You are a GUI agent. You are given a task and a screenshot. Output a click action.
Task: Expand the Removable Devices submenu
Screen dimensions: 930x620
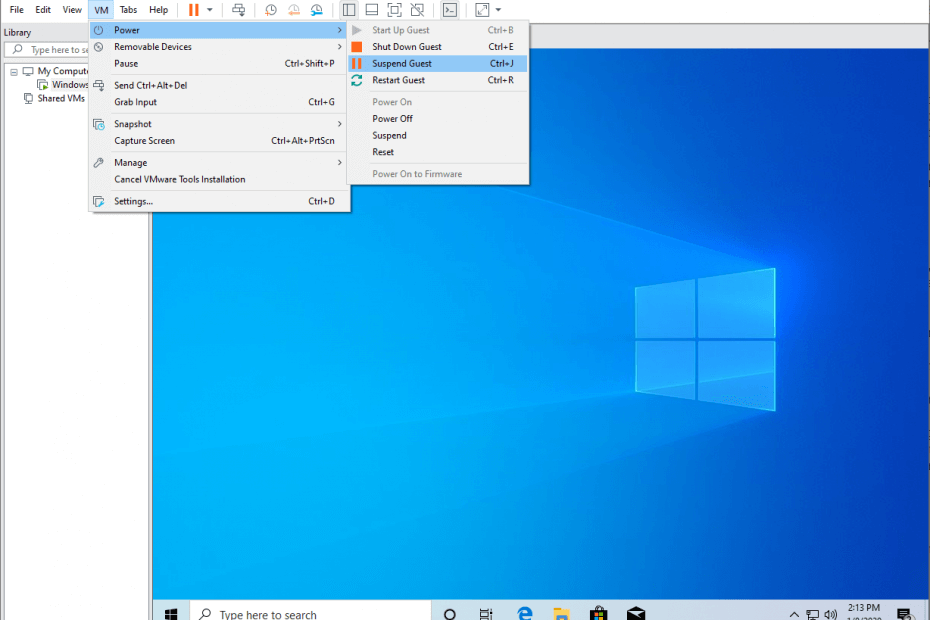(219, 47)
